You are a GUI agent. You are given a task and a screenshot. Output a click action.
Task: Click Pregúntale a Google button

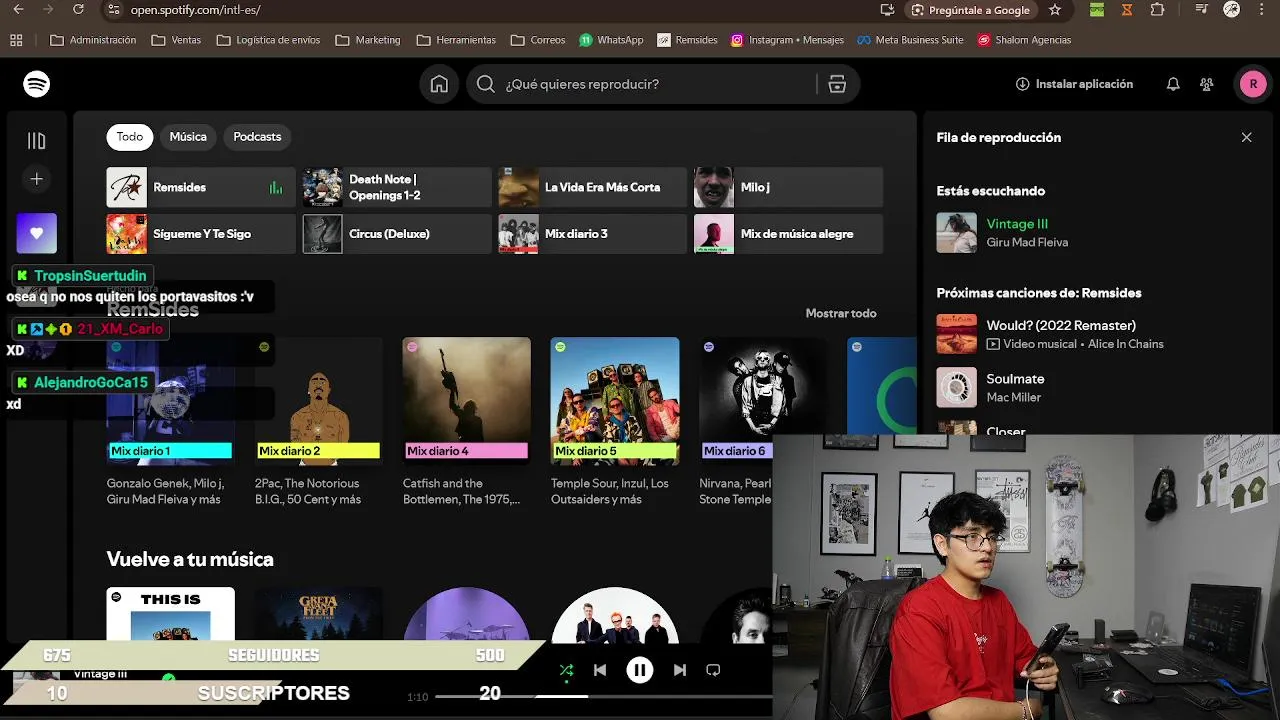[971, 10]
